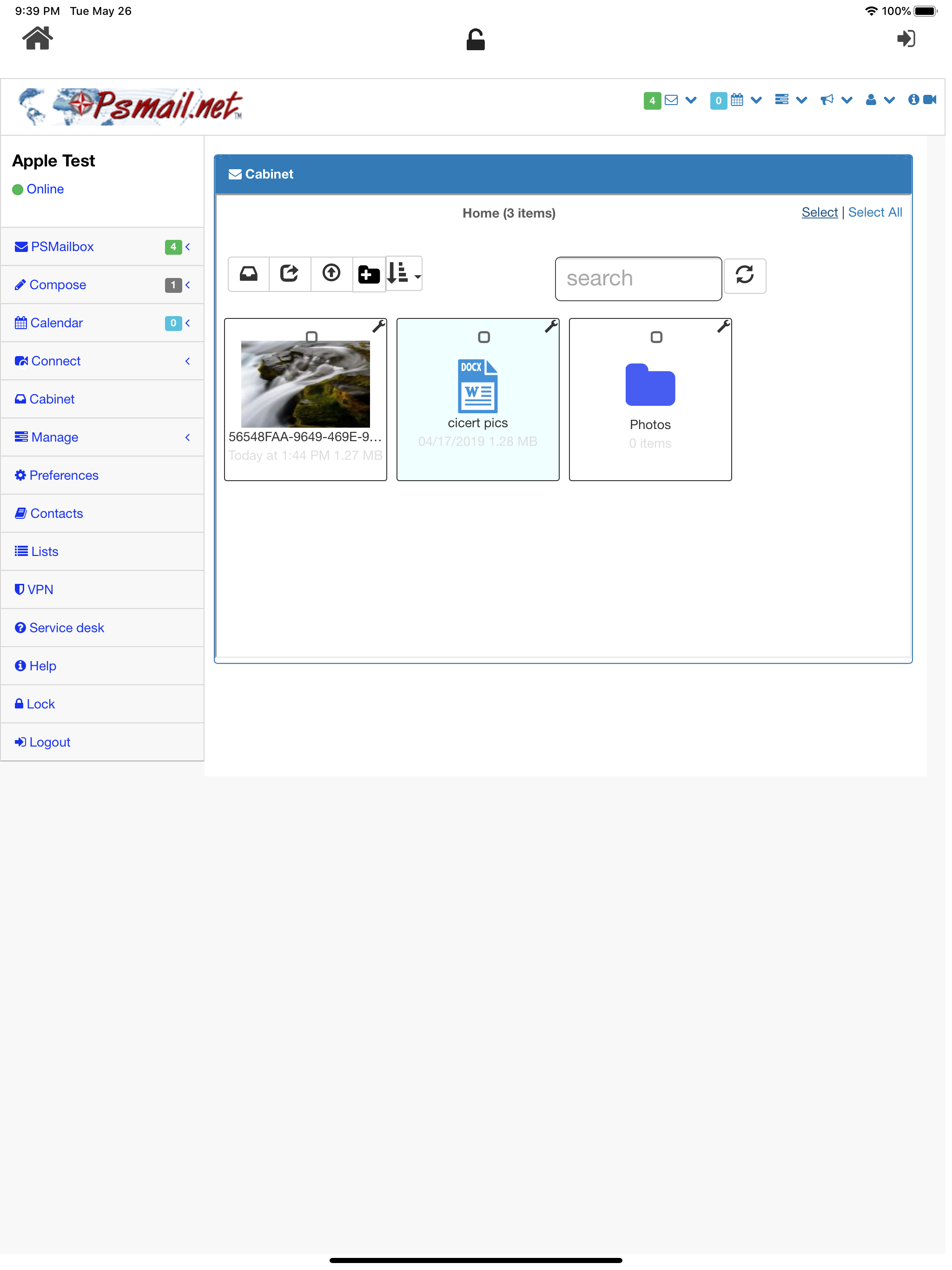Open VPN in the sidebar
This screenshot has height=1270, width=952.
click(x=102, y=589)
